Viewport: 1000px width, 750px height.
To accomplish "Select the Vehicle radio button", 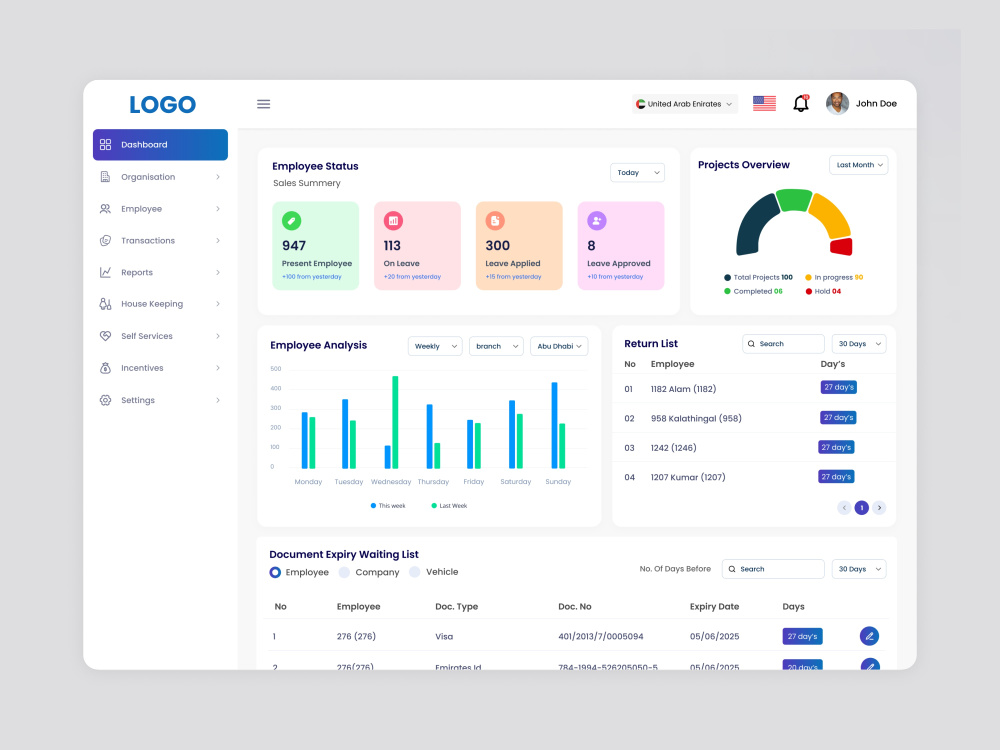I will tap(415, 572).
